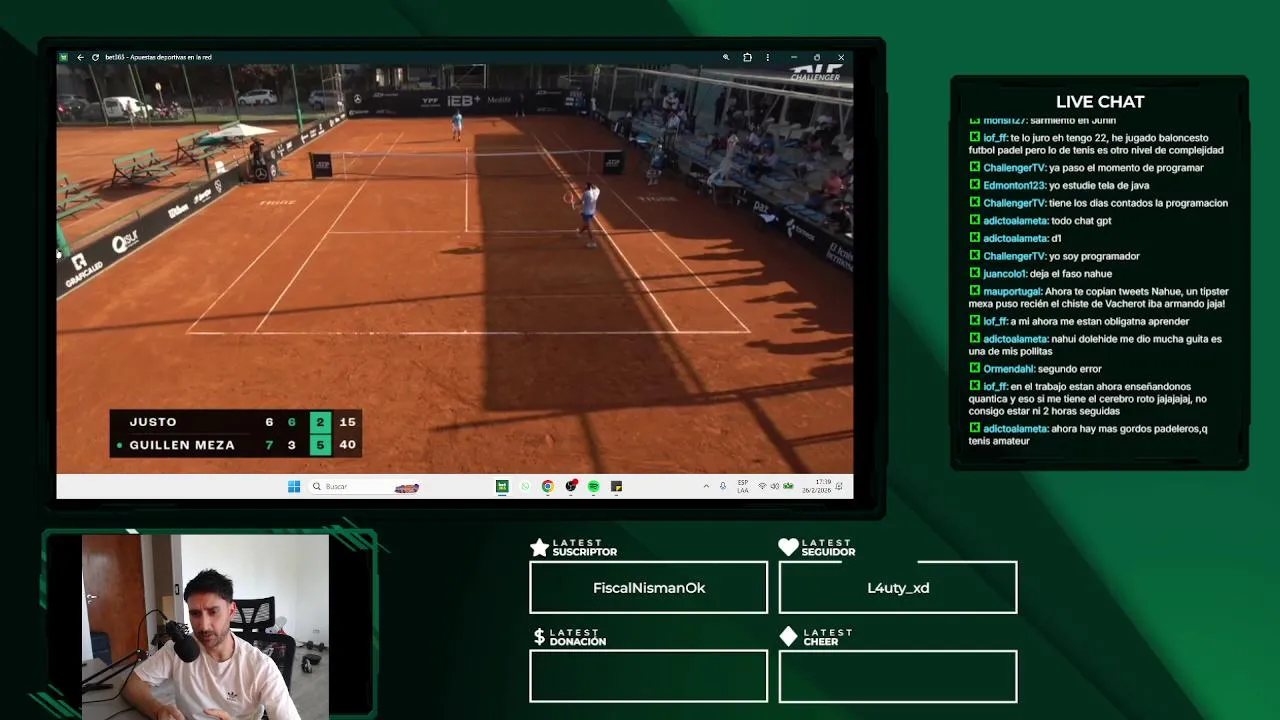Click the dollar icon beside Latest Donación
Screen dimensions: 1280x720
(539, 637)
